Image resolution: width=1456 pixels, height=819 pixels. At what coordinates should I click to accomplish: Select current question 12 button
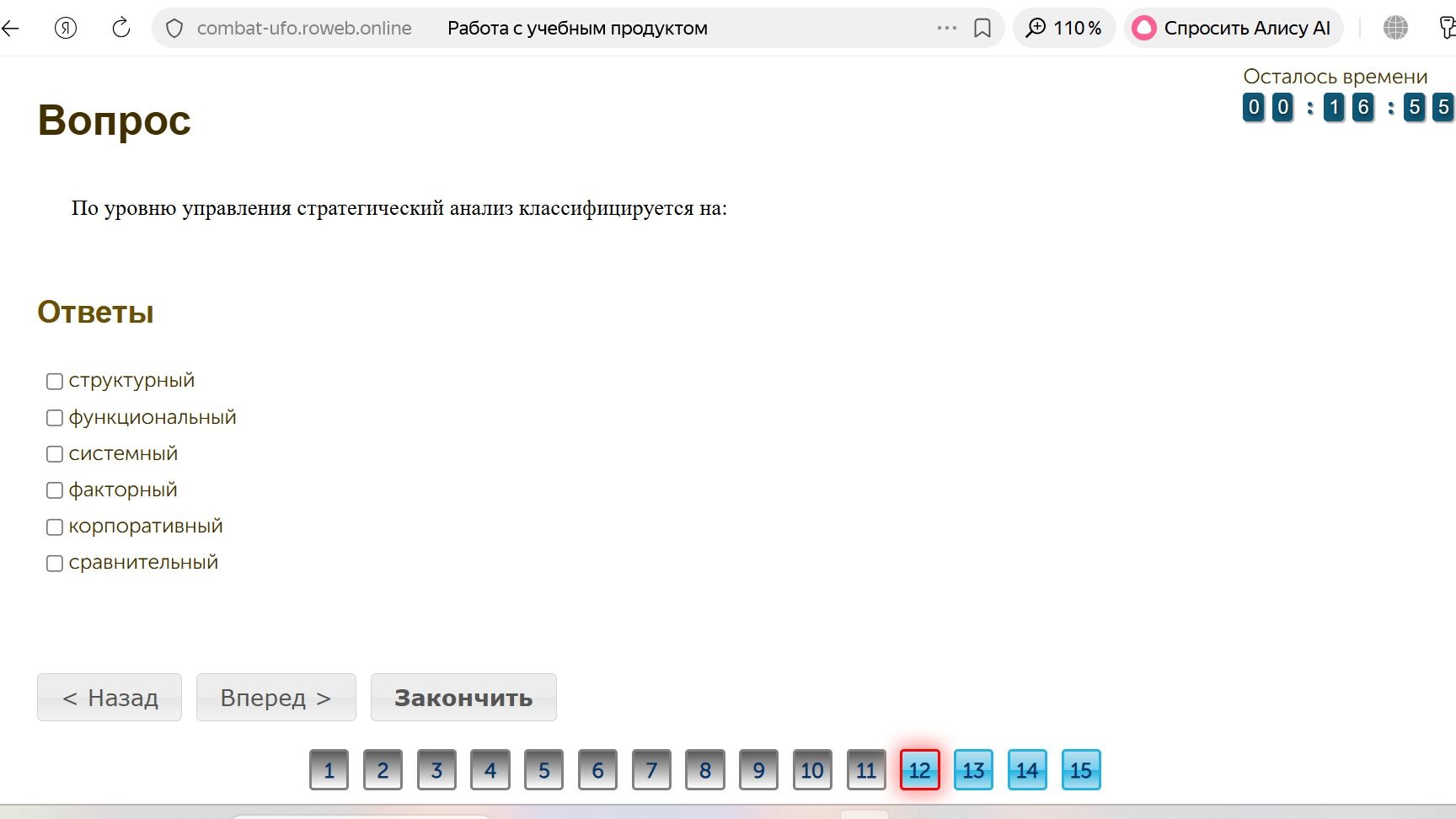click(920, 770)
